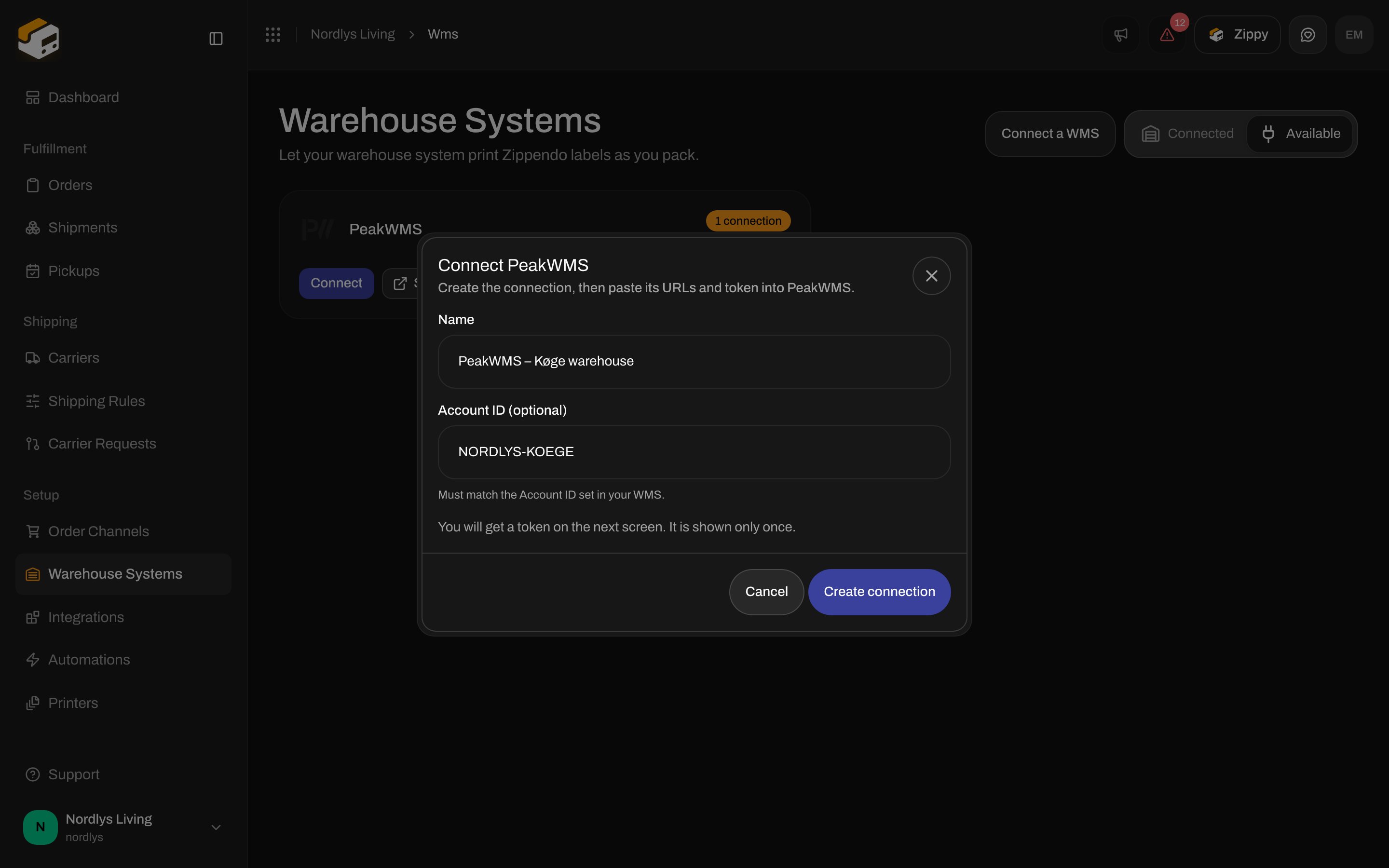Click the Name input field

(694, 362)
